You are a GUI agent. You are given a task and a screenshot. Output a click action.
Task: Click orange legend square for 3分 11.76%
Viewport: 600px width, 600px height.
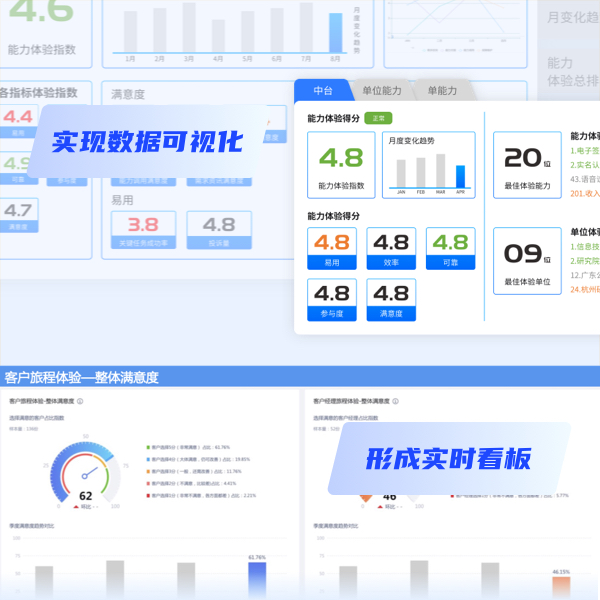point(148,471)
